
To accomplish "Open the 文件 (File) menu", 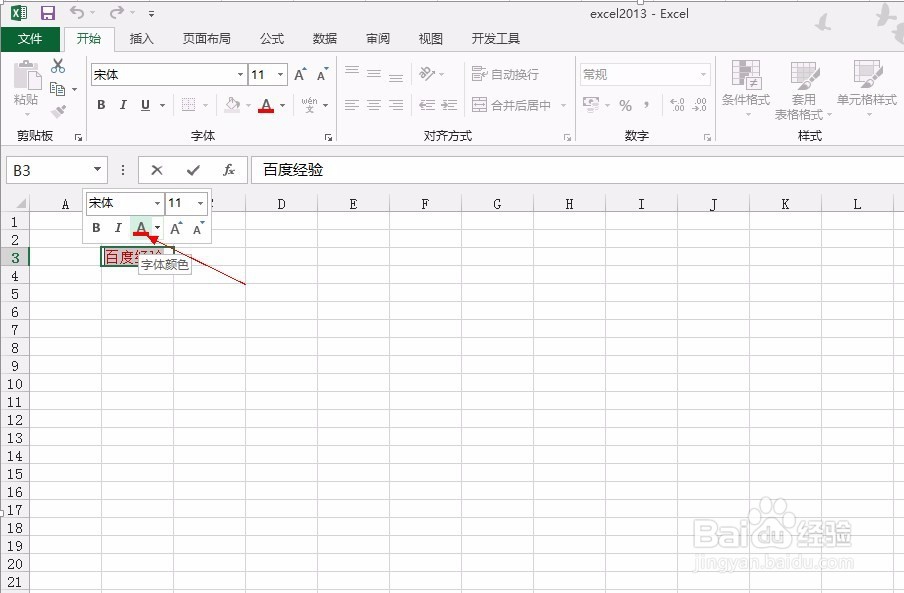I will coord(31,38).
